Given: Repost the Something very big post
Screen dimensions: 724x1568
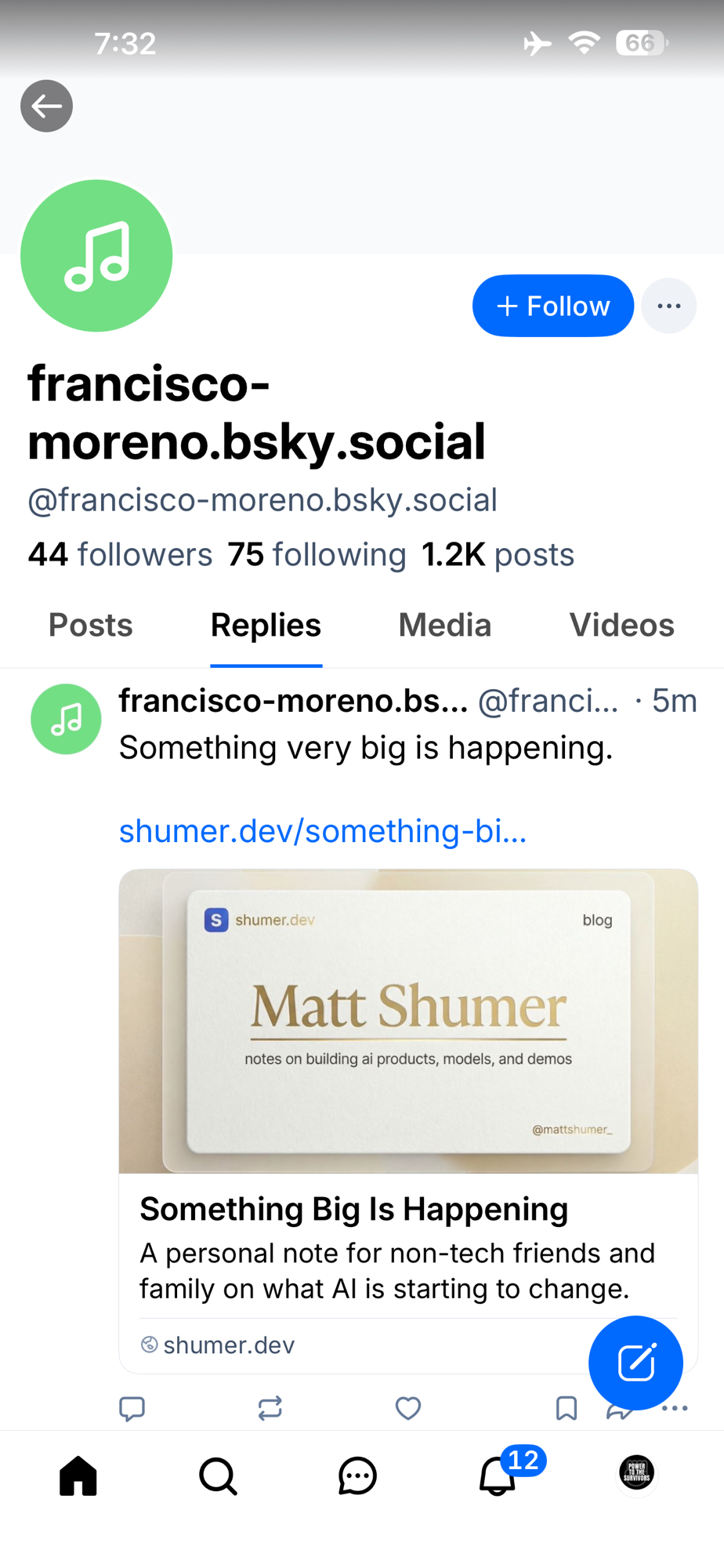Looking at the screenshot, I should 270,1408.
